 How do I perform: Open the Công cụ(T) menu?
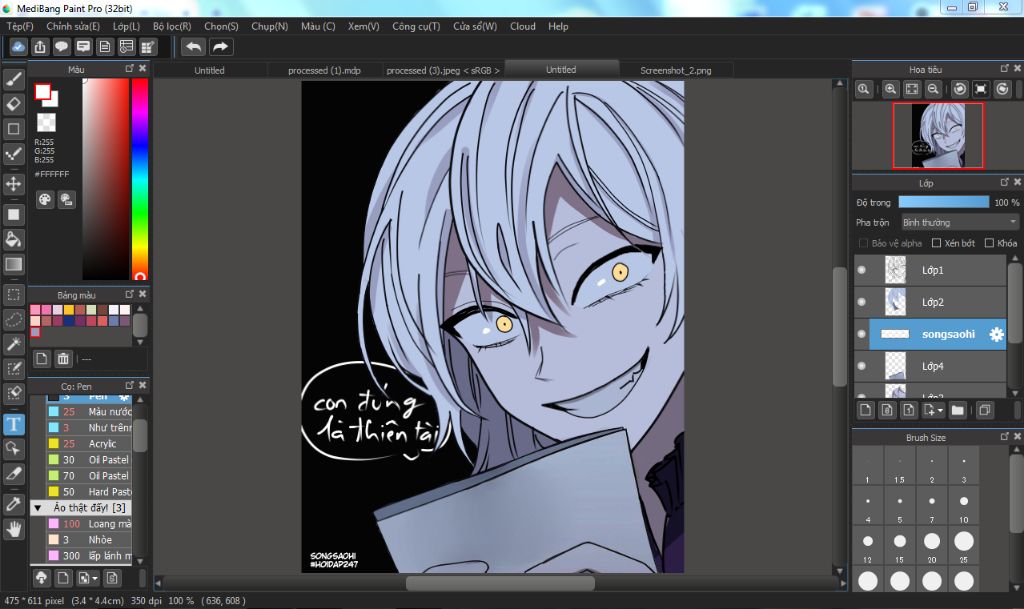(x=416, y=26)
